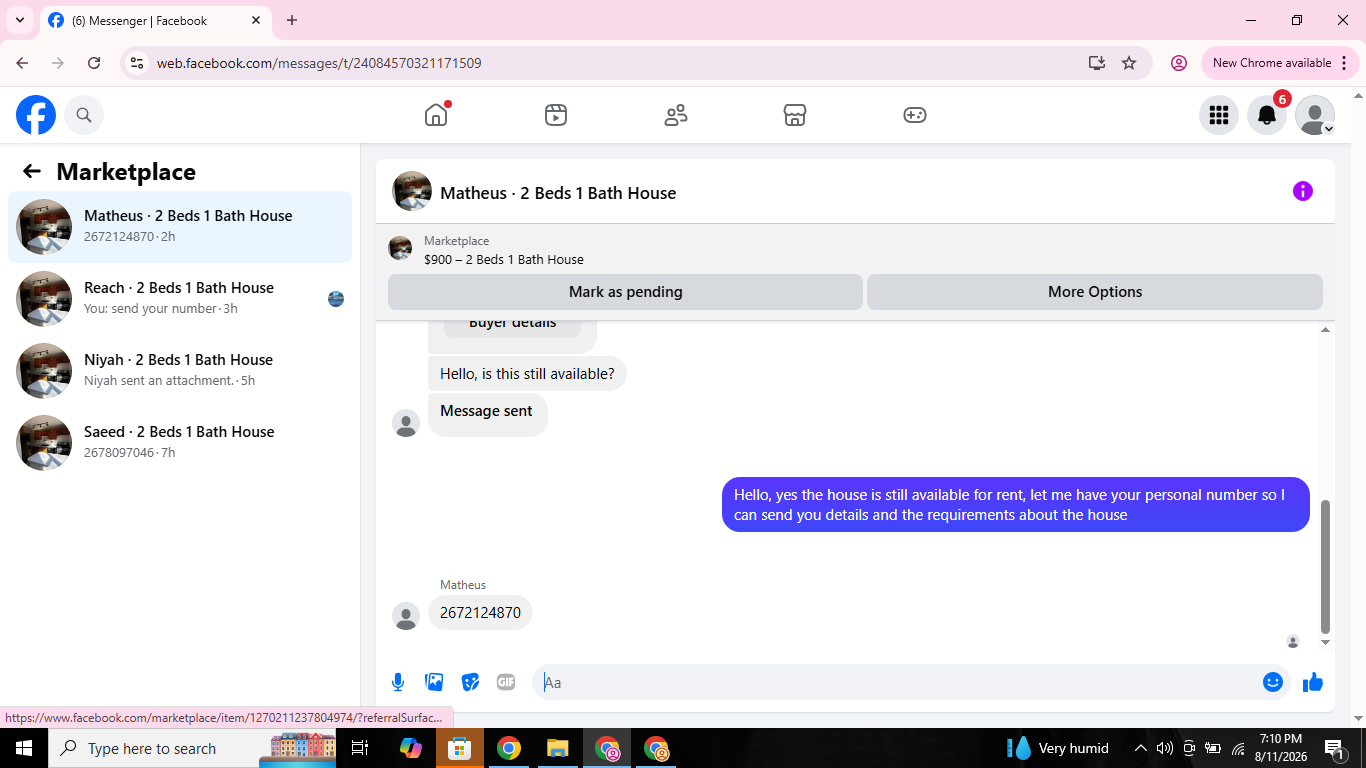Click the install app icon in address bar
Viewport: 1366px width, 768px height.
(1097, 63)
